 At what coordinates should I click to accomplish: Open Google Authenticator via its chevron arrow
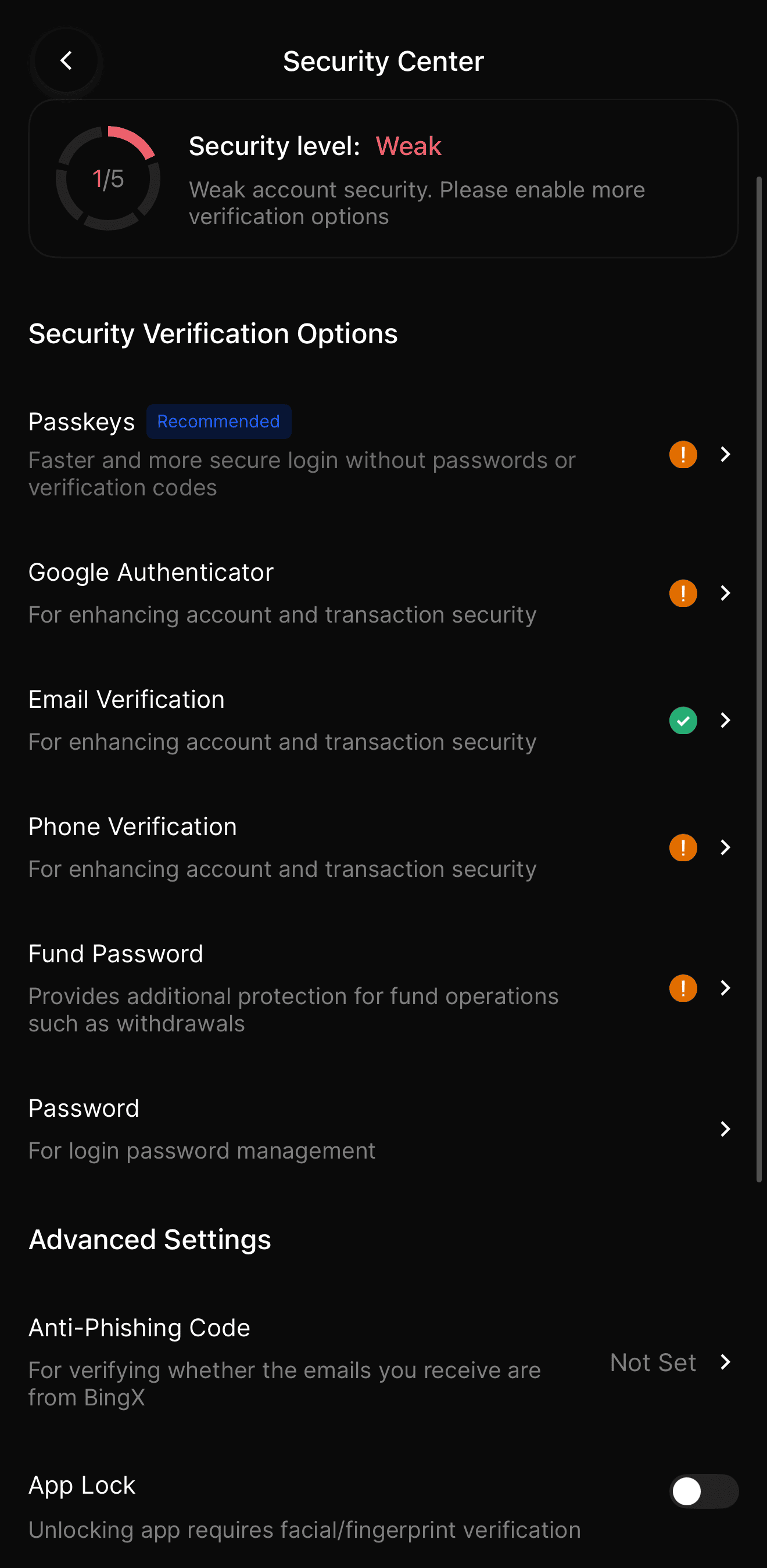click(725, 593)
